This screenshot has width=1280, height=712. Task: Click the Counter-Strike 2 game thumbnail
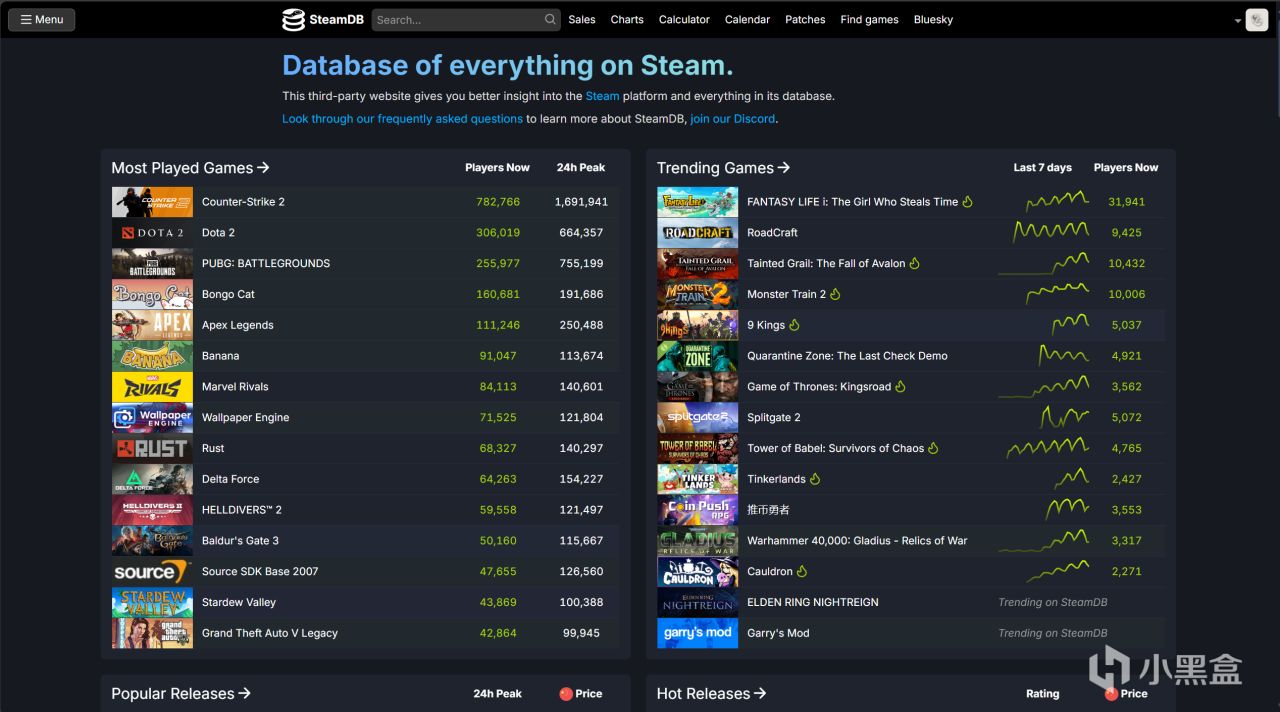click(x=152, y=202)
